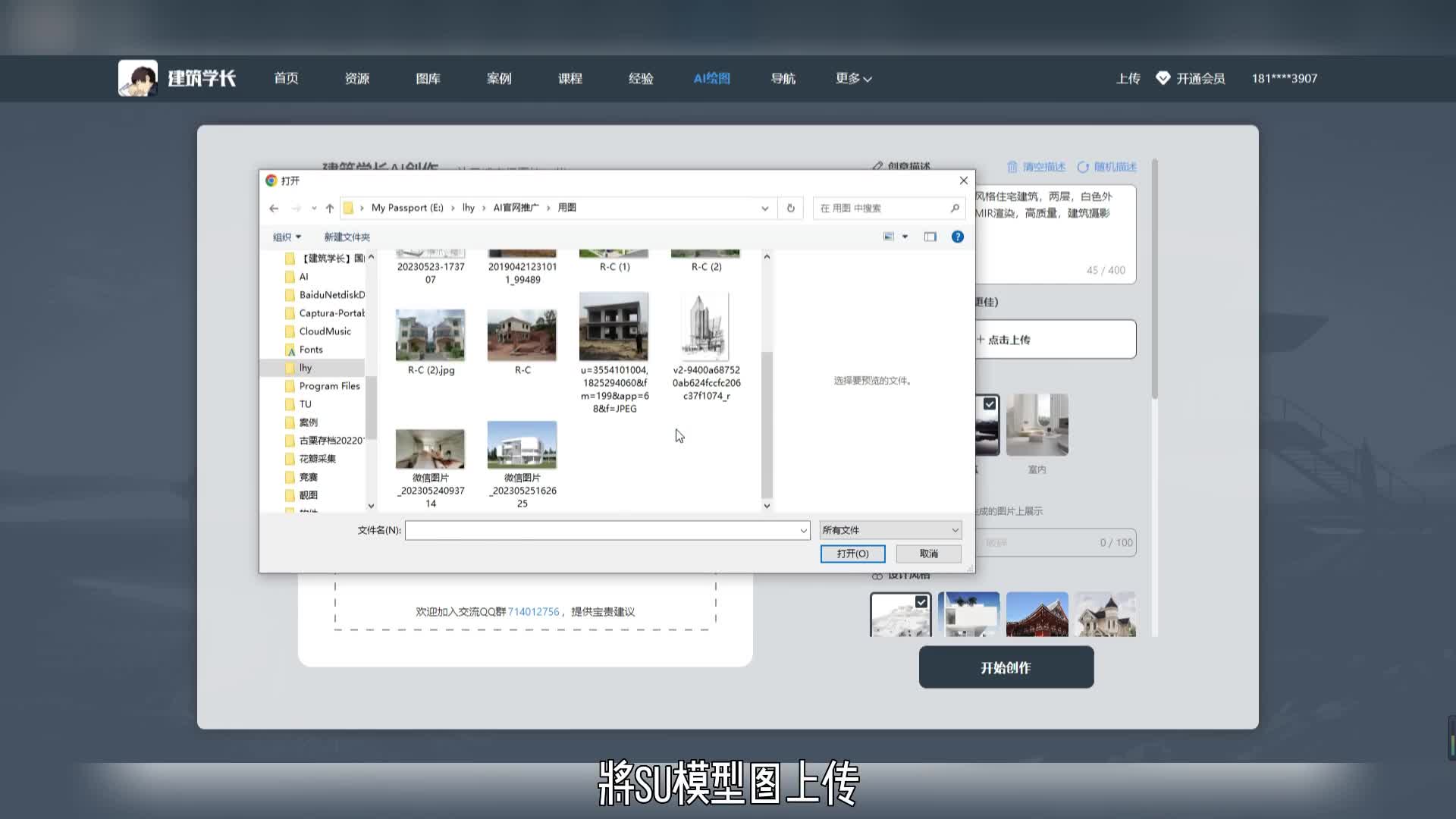The image size is (1456, 819).
Task: Open the file dialog help icon
Action: pos(957,237)
